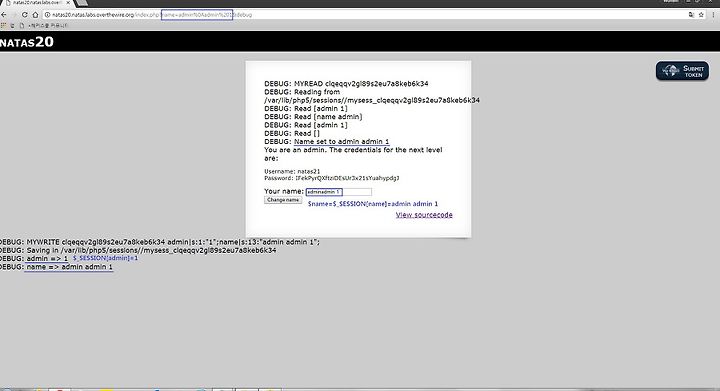Open the View sourcecode link
The width and height of the screenshot is (720, 391).
click(x=424, y=215)
